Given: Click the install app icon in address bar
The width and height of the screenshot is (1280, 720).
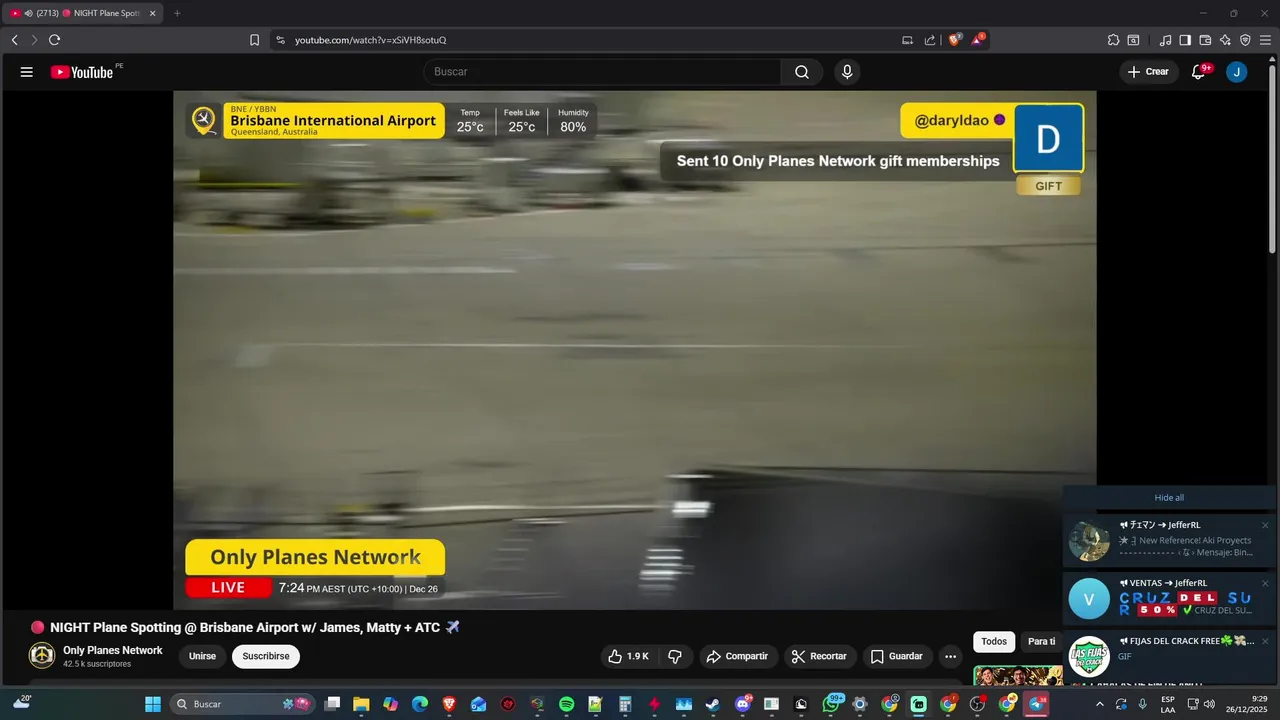Looking at the screenshot, I should pyautogui.click(x=907, y=40).
